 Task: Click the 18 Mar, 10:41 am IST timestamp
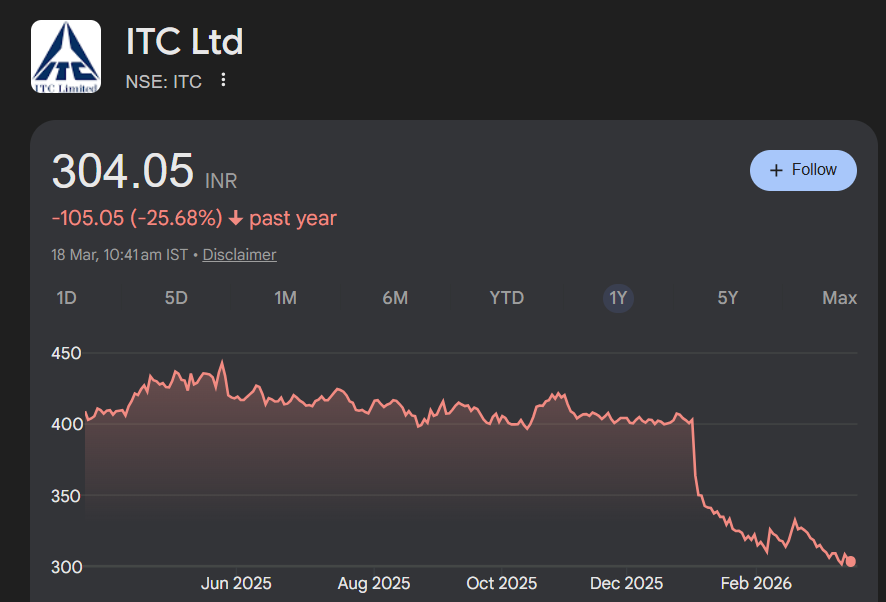[x=119, y=255]
